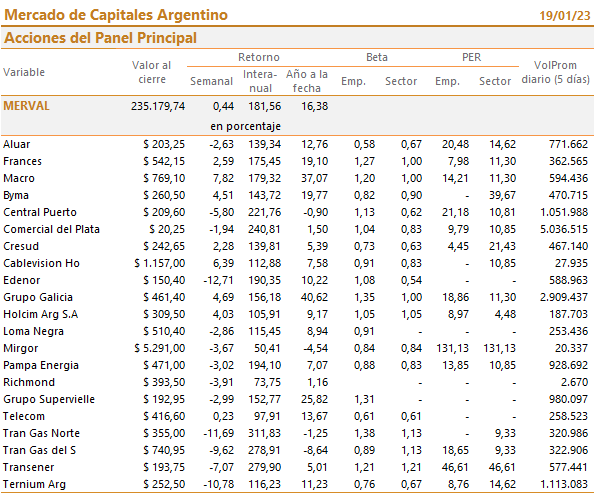The image size is (594, 493).
Task: Click Mirgor closing price $ 5.291,00
Action: 159,349
